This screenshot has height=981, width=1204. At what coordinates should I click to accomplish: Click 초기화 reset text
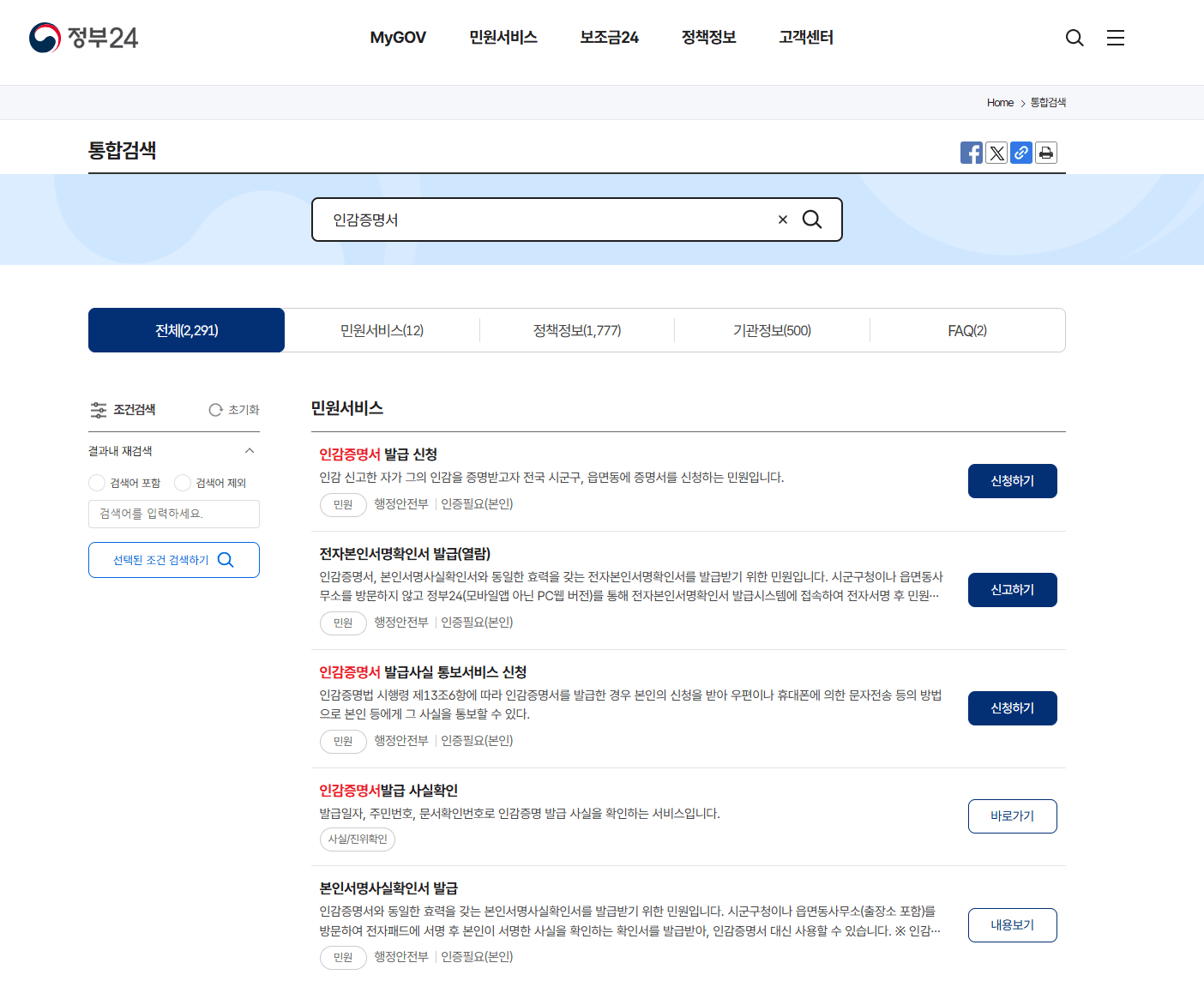tap(244, 410)
